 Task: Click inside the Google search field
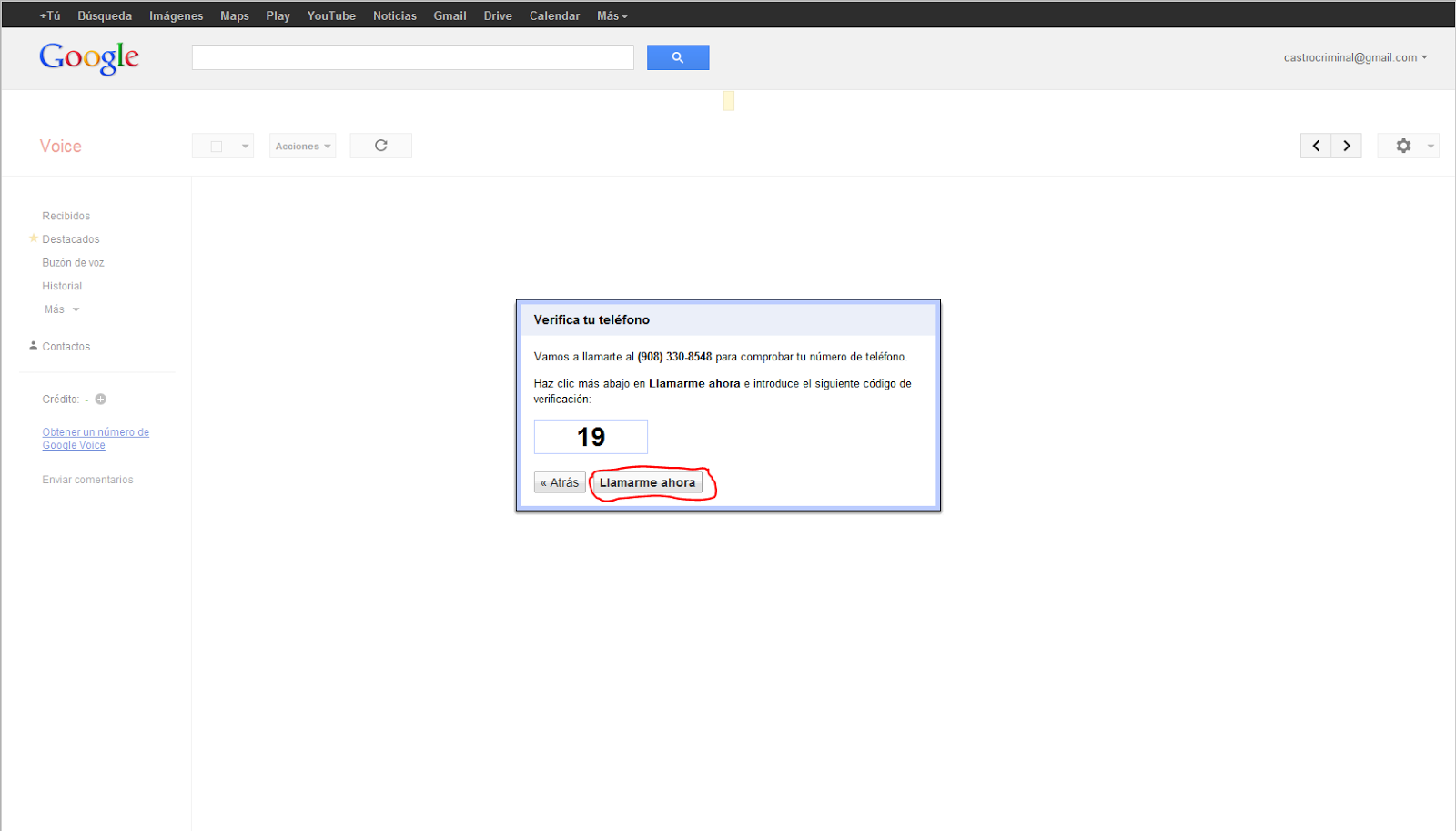[x=412, y=57]
